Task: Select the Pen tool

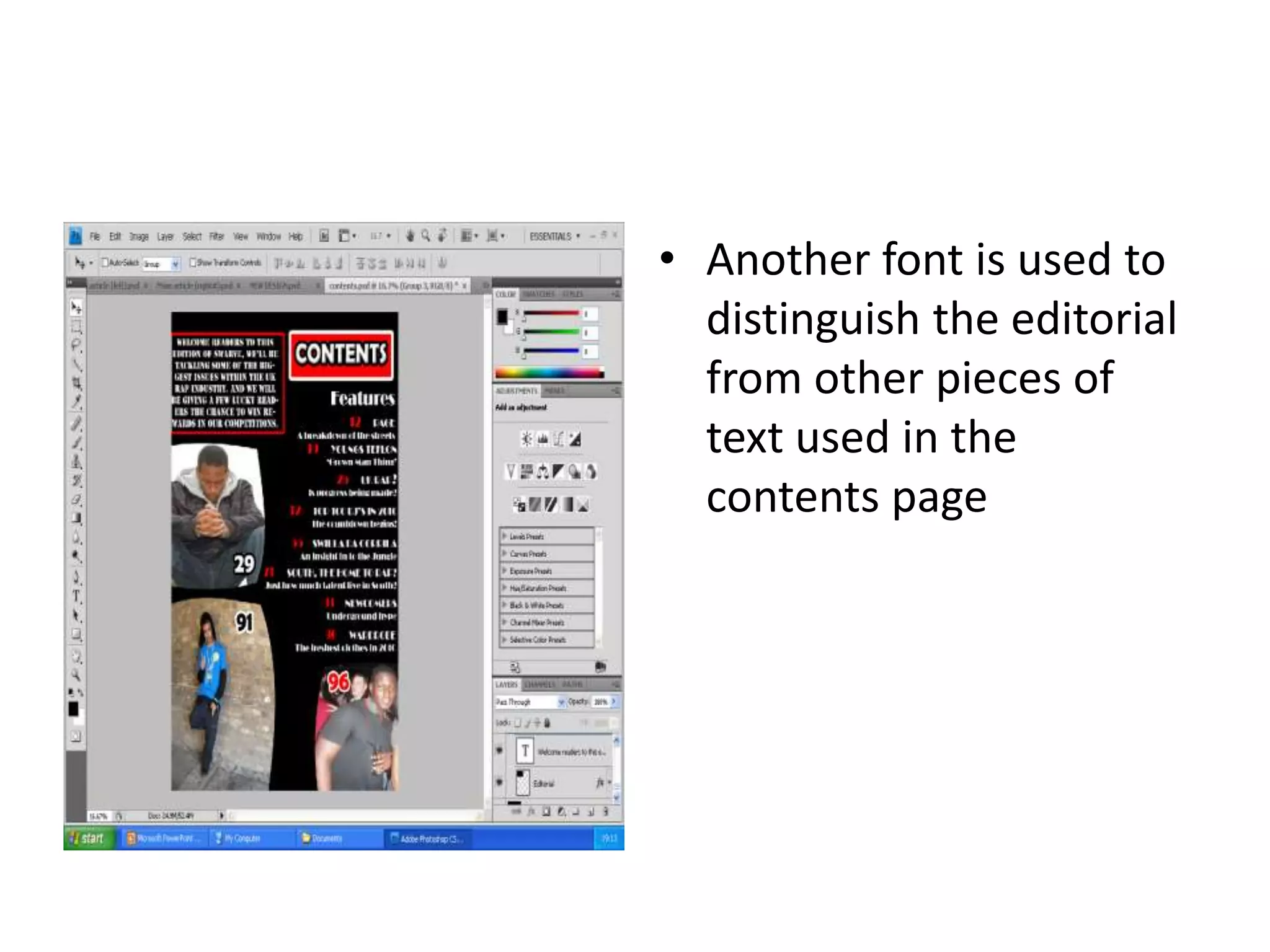Action: click(x=76, y=578)
